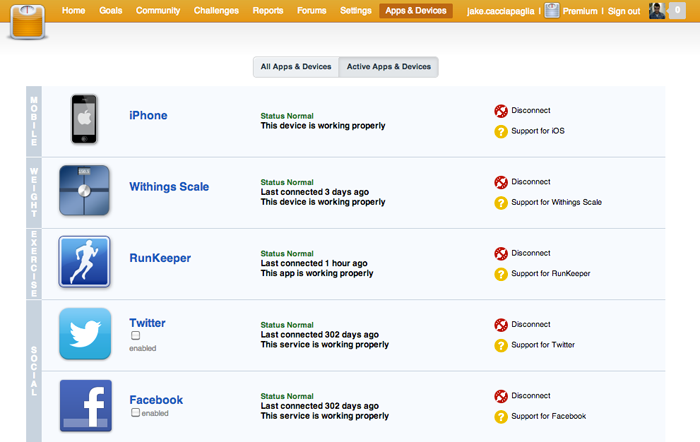Open the Reports menu item
The height and width of the screenshot is (442, 700).
[268, 11]
